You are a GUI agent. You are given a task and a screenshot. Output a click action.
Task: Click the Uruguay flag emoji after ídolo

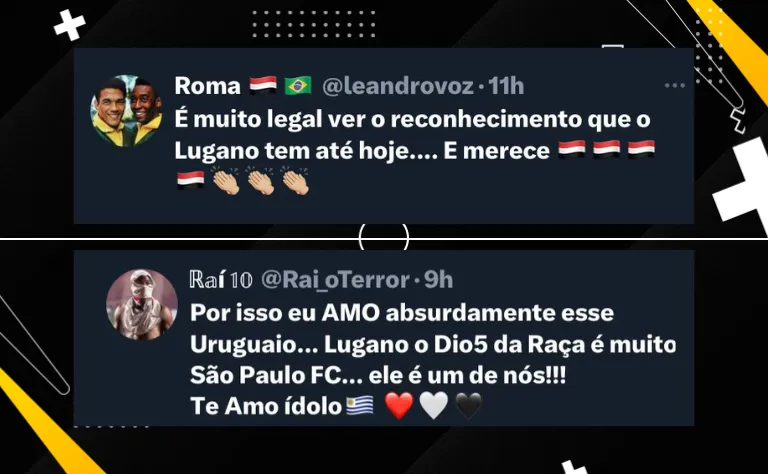[360, 405]
